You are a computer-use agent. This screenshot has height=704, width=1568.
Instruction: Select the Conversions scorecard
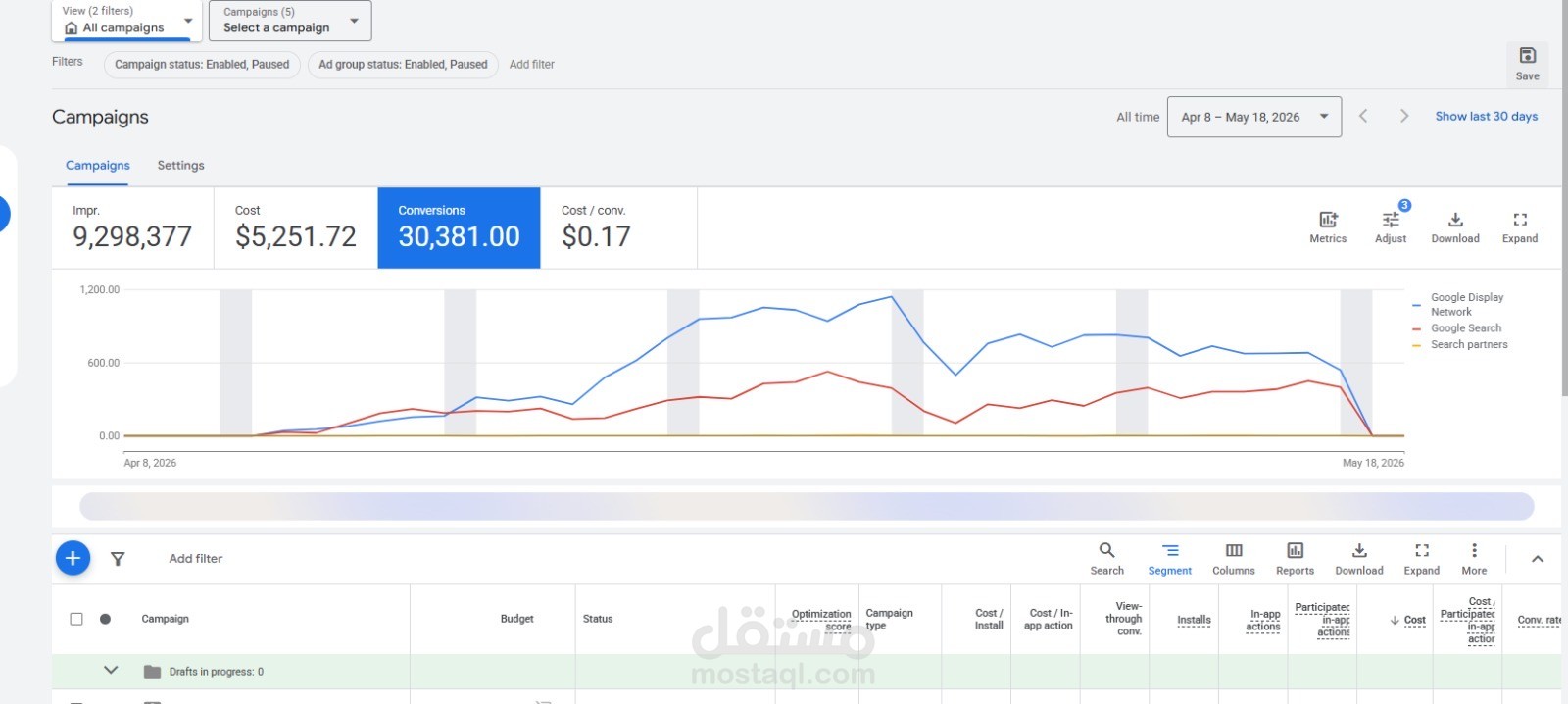click(459, 227)
